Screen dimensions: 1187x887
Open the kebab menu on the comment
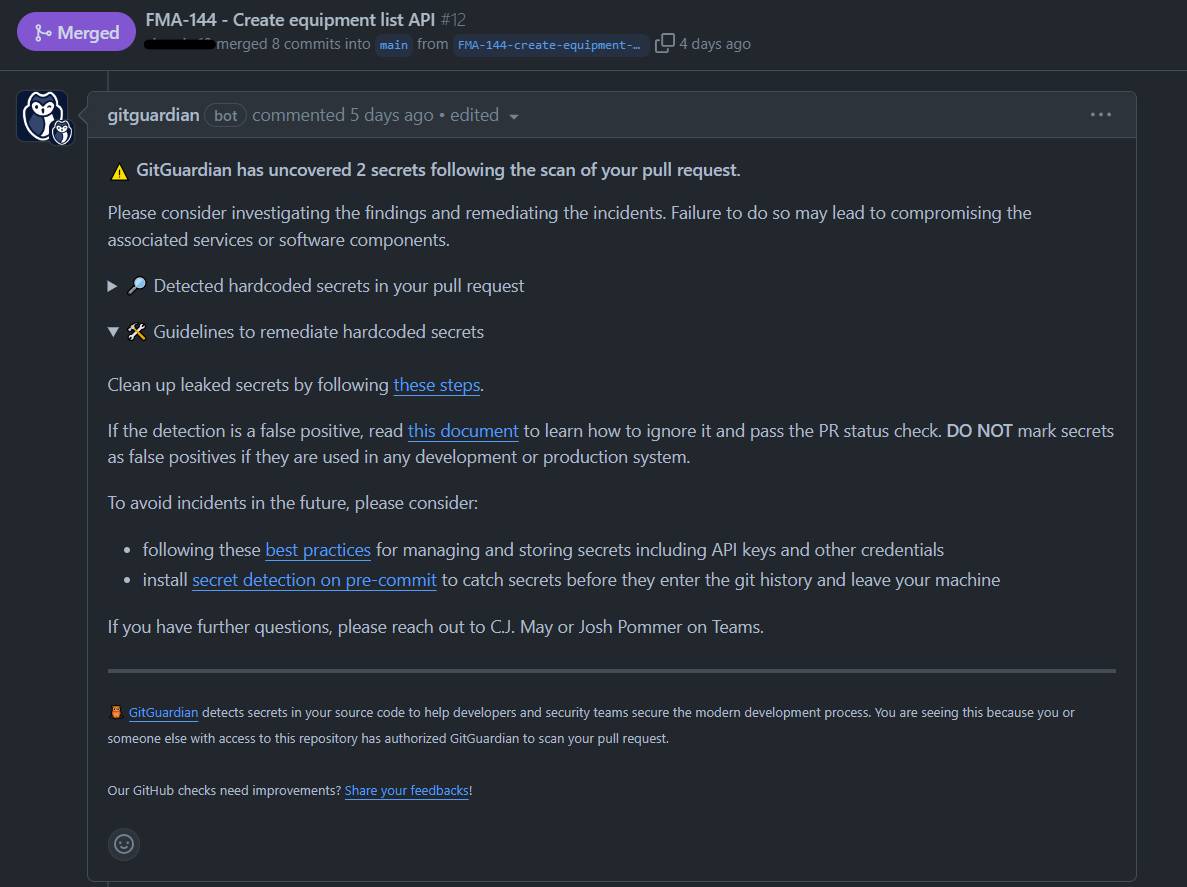coord(1101,114)
